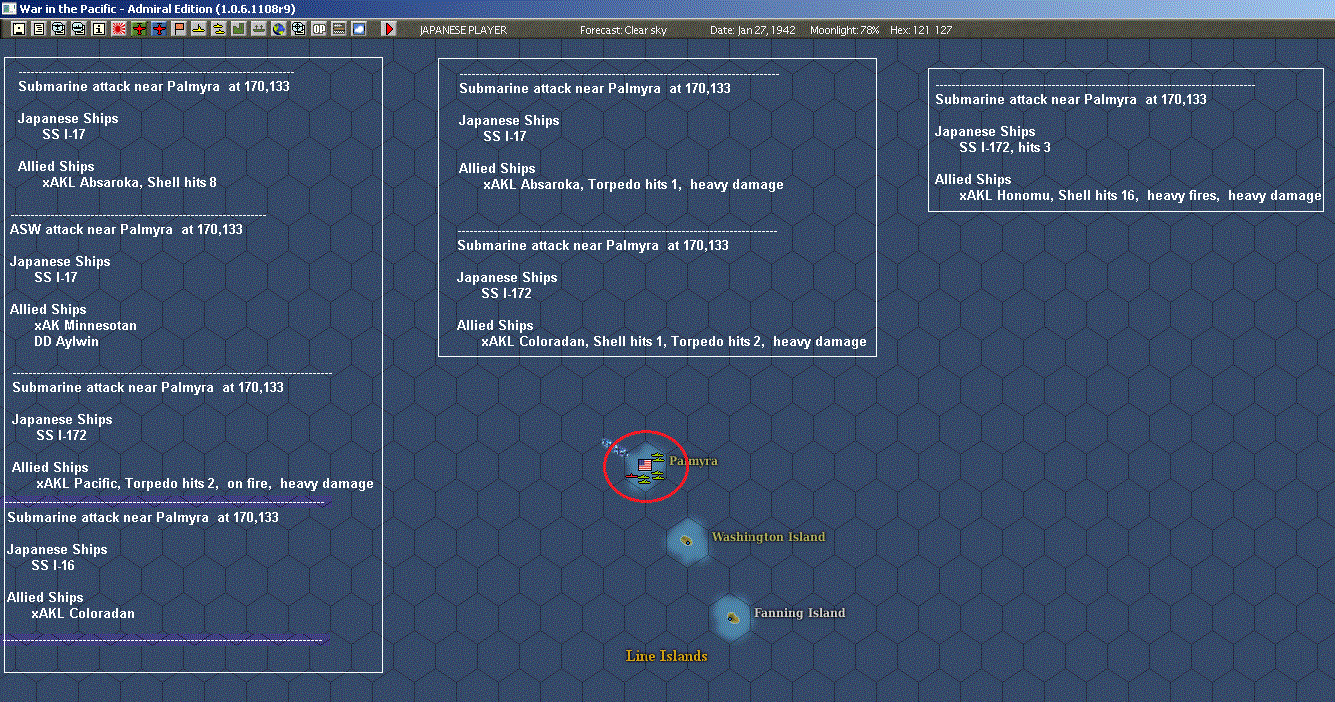Click the DD Aylwin entry
This screenshot has width=1335, height=702.
pos(66,341)
